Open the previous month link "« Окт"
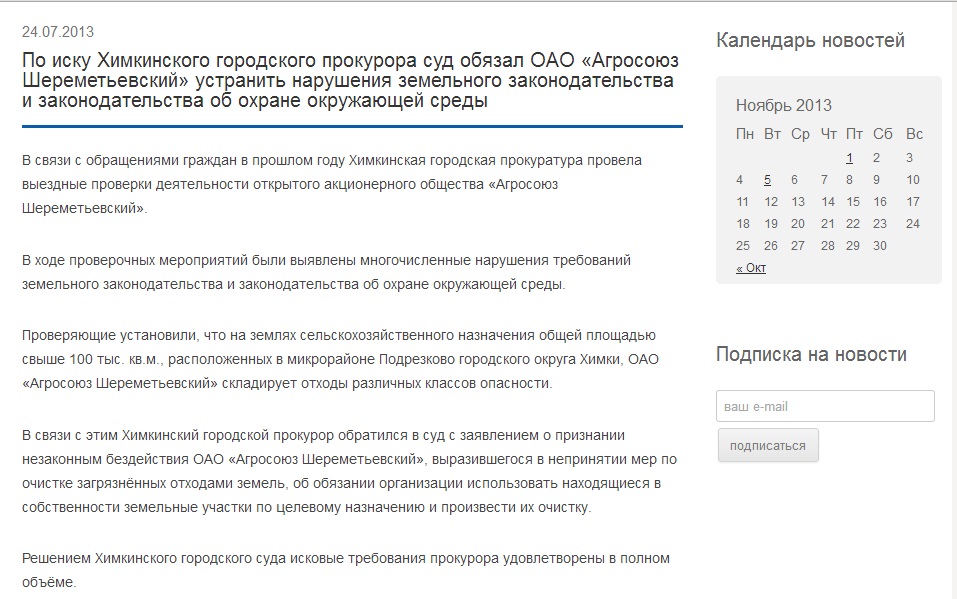 tap(750, 268)
